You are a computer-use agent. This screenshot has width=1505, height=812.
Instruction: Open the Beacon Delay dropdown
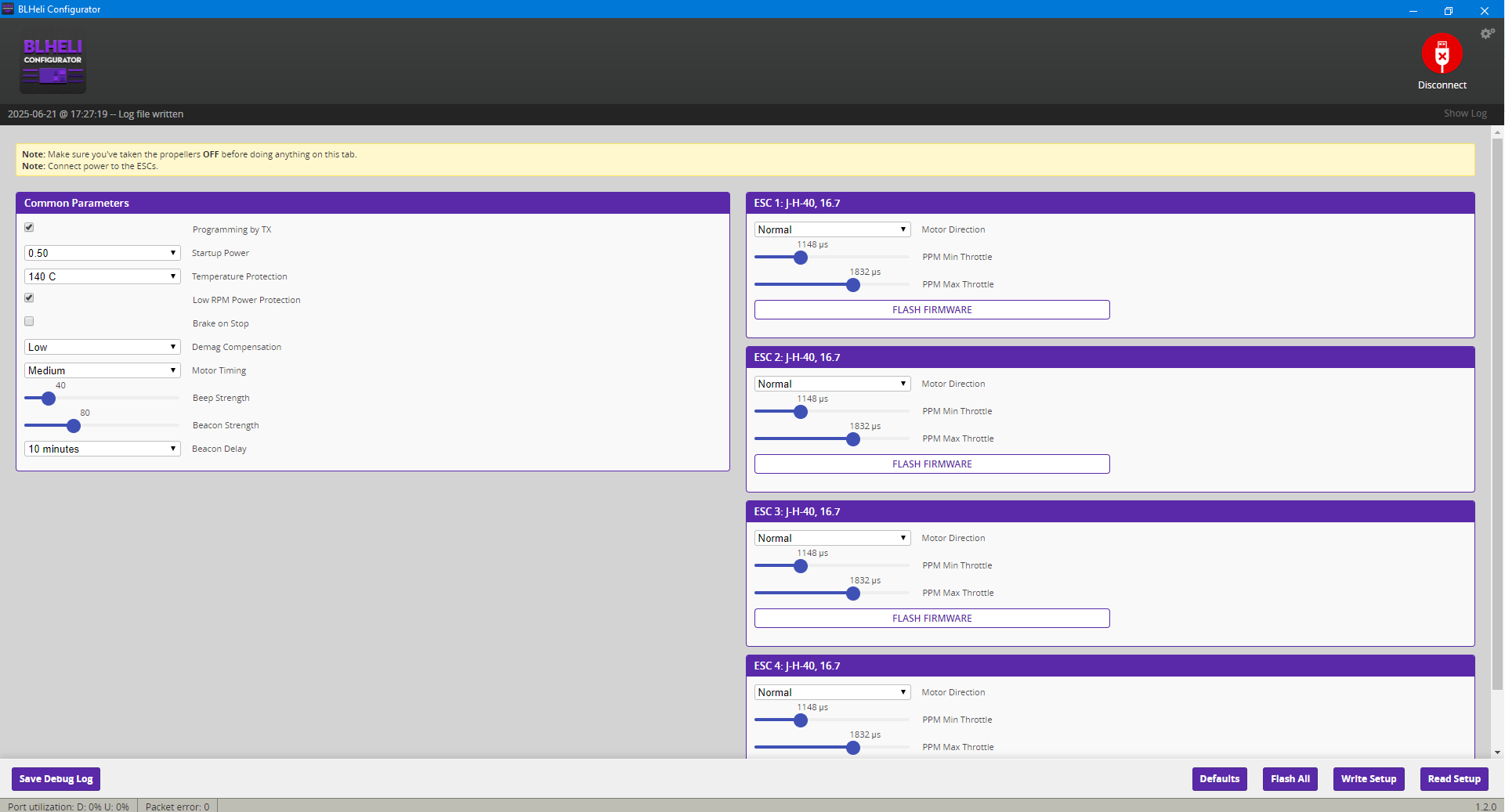[x=102, y=449]
